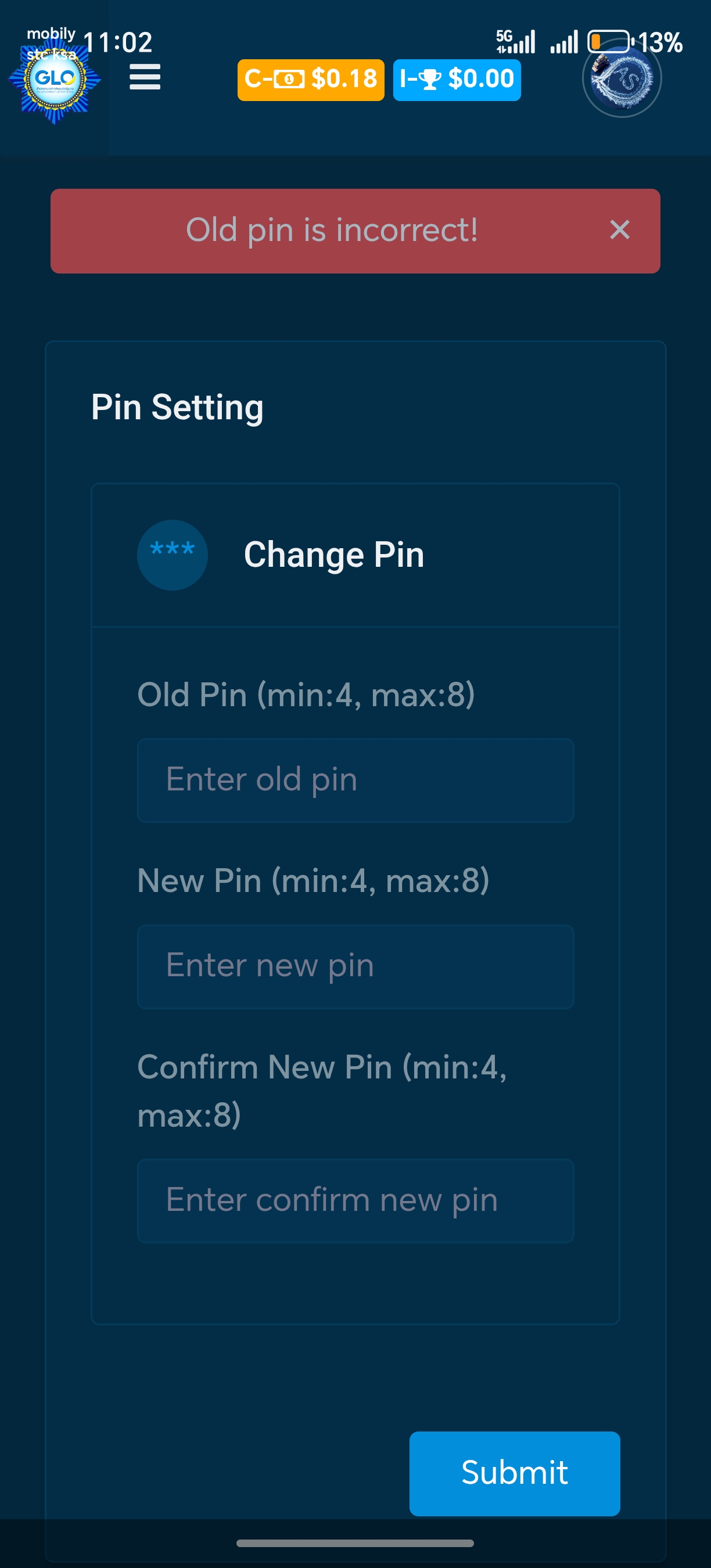Image resolution: width=711 pixels, height=1568 pixels.
Task: Open the hamburger navigation menu
Action: [145, 77]
